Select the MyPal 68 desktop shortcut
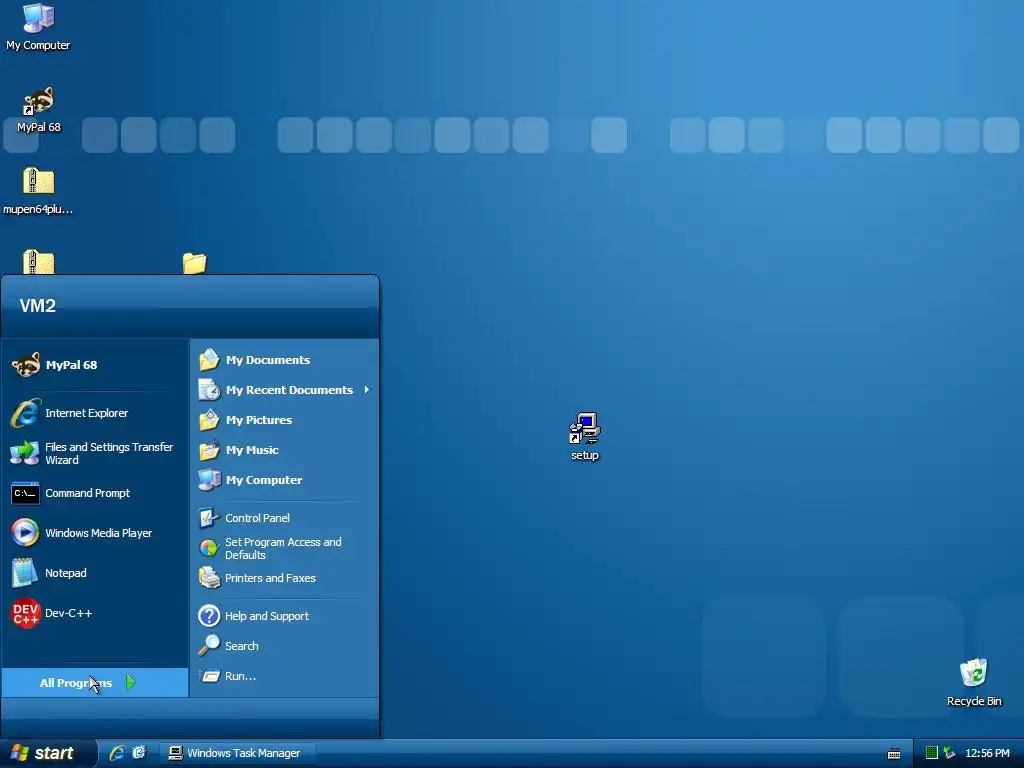 point(38,110)
